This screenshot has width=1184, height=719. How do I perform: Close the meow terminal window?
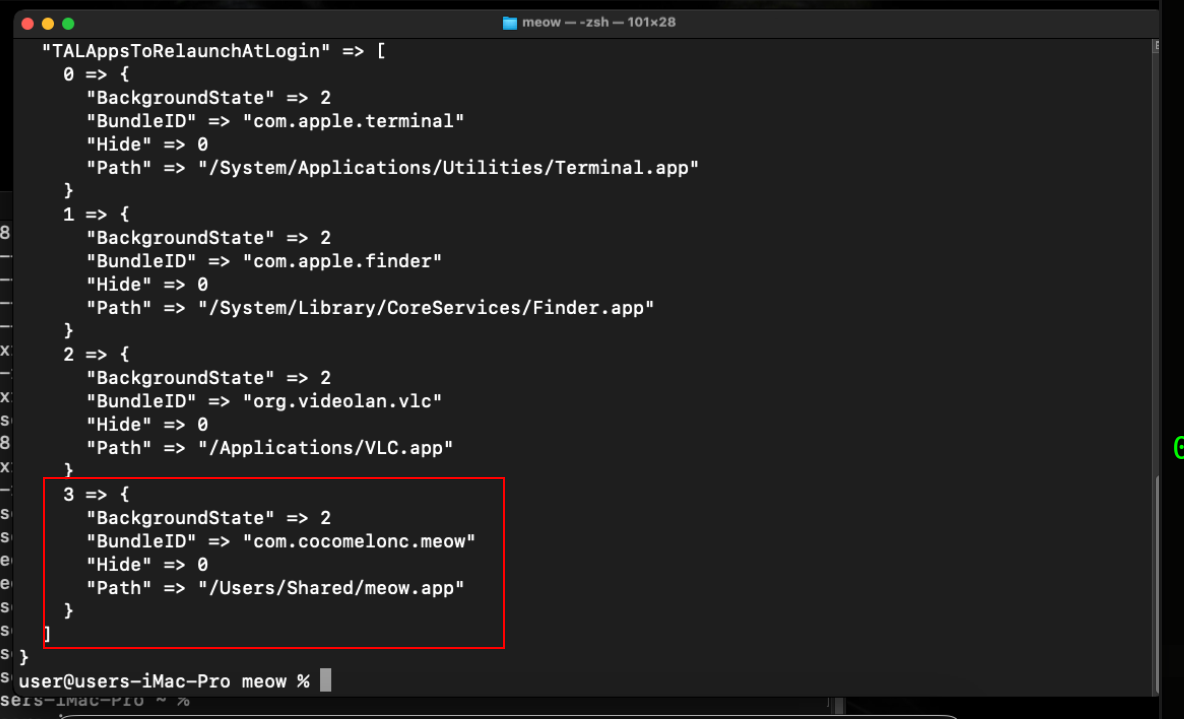[27, 22]
